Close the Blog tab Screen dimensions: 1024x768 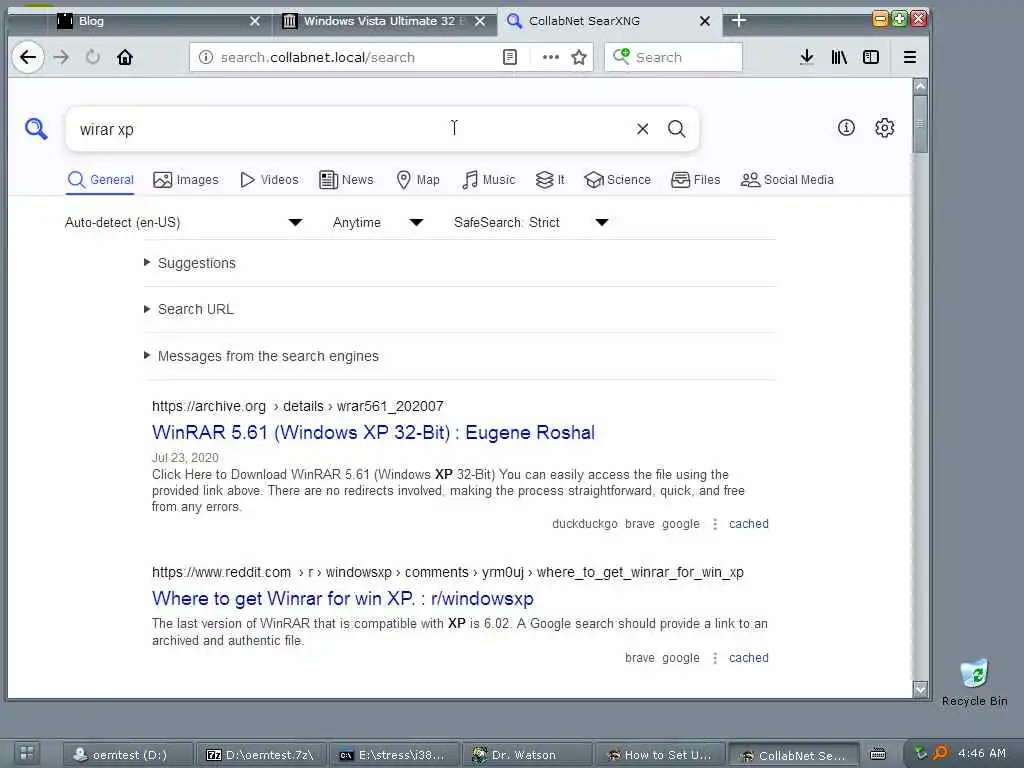point(255,21)
